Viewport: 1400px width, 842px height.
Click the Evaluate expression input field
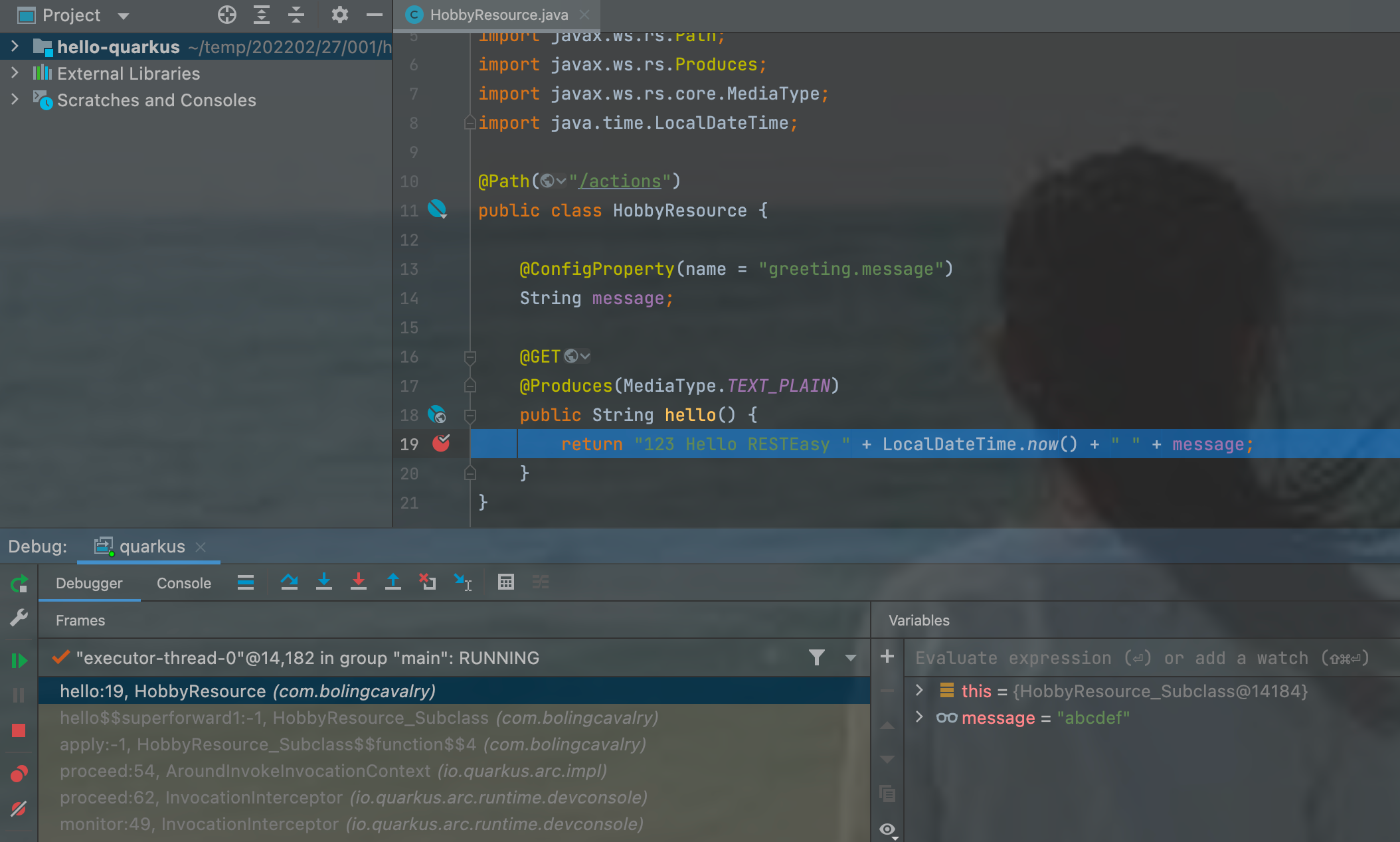pyautogui.click(x=1142, y=658)
